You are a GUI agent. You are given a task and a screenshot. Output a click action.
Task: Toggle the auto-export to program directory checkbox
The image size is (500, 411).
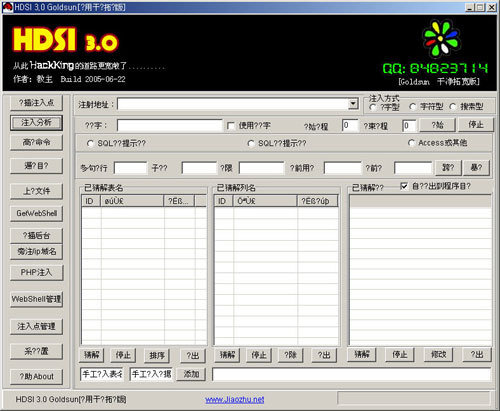click(x=404, y=186)
